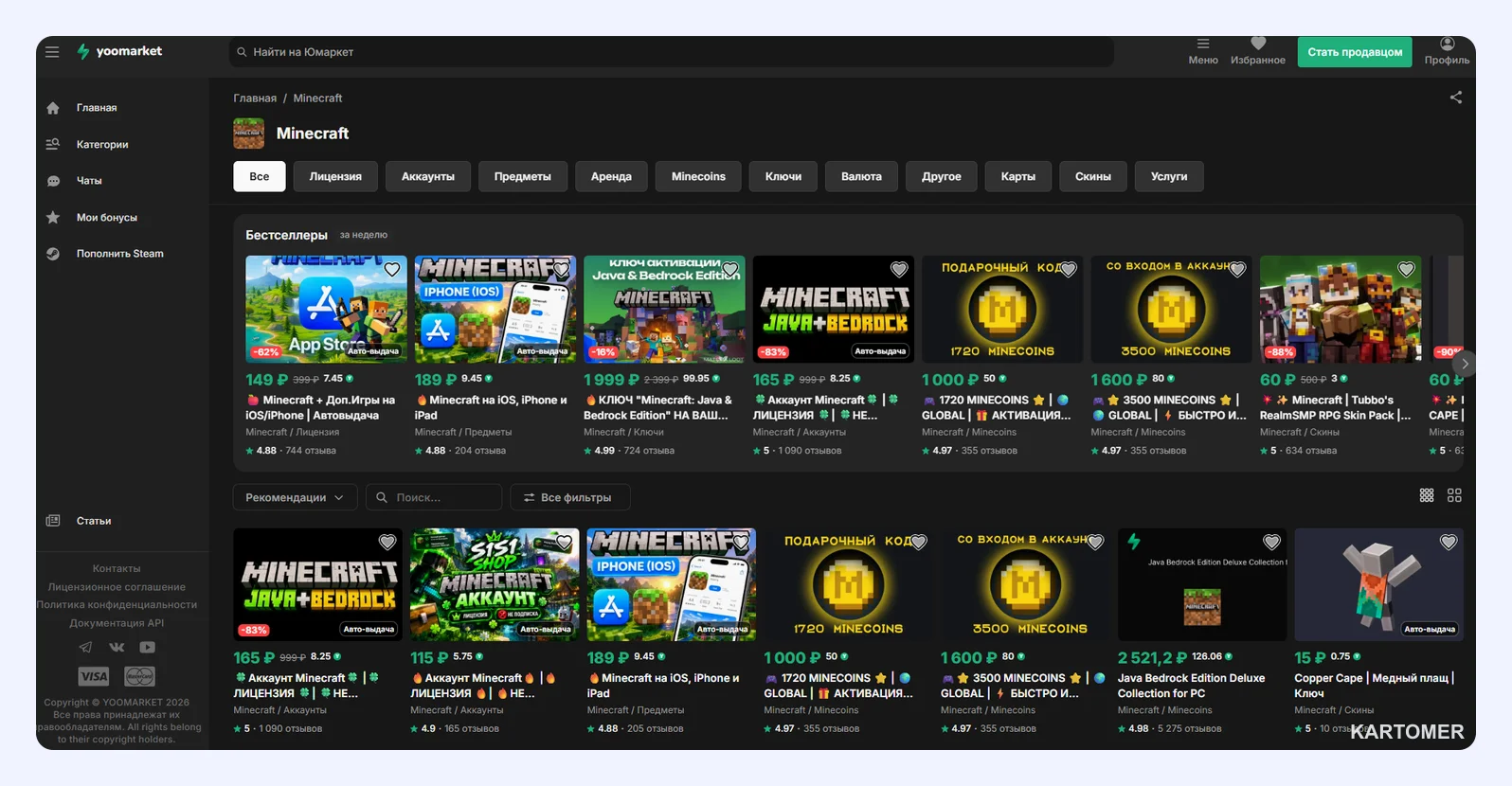Favorite the Copper Cape listing heart
The width and height of the screenshot is (1512, 786).
coord(1449,542)
